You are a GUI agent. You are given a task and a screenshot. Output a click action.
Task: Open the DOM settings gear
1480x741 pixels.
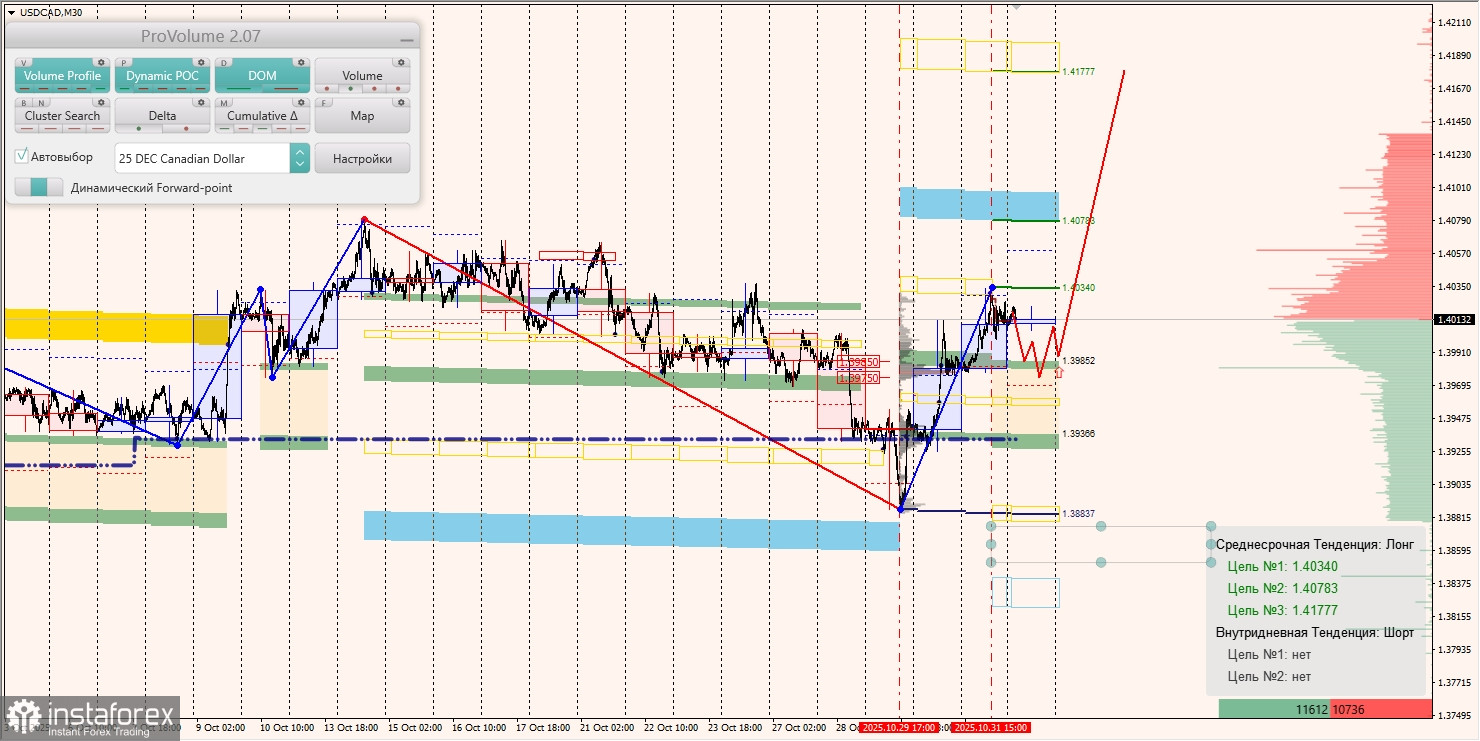300,62
